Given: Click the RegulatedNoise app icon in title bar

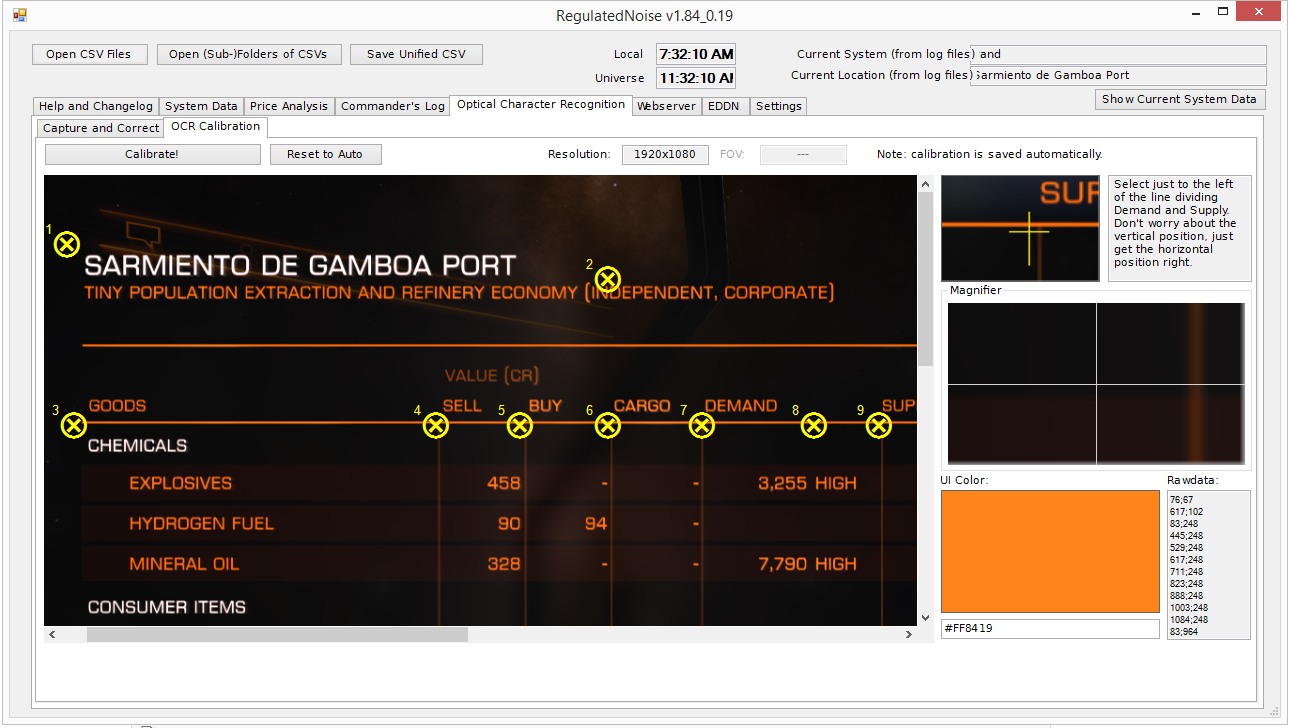Looking at the screenshot, I should click(20, 15).
